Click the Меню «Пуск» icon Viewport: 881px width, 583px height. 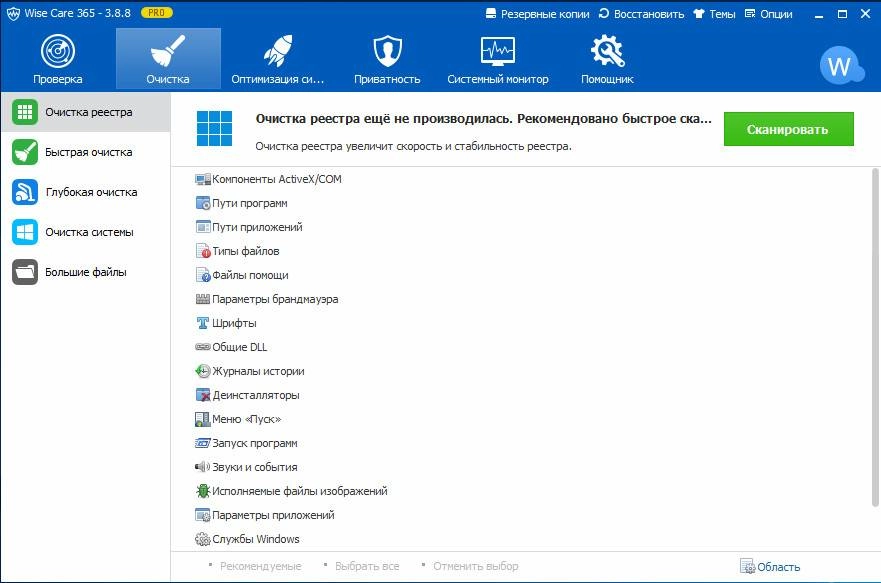tap(203, 419)
